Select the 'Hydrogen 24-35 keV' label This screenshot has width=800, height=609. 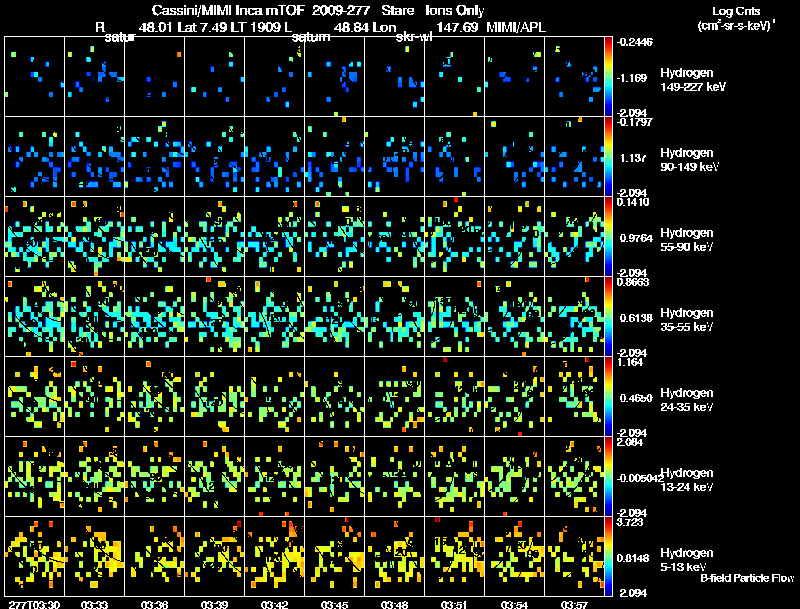(x=687, y=400)
